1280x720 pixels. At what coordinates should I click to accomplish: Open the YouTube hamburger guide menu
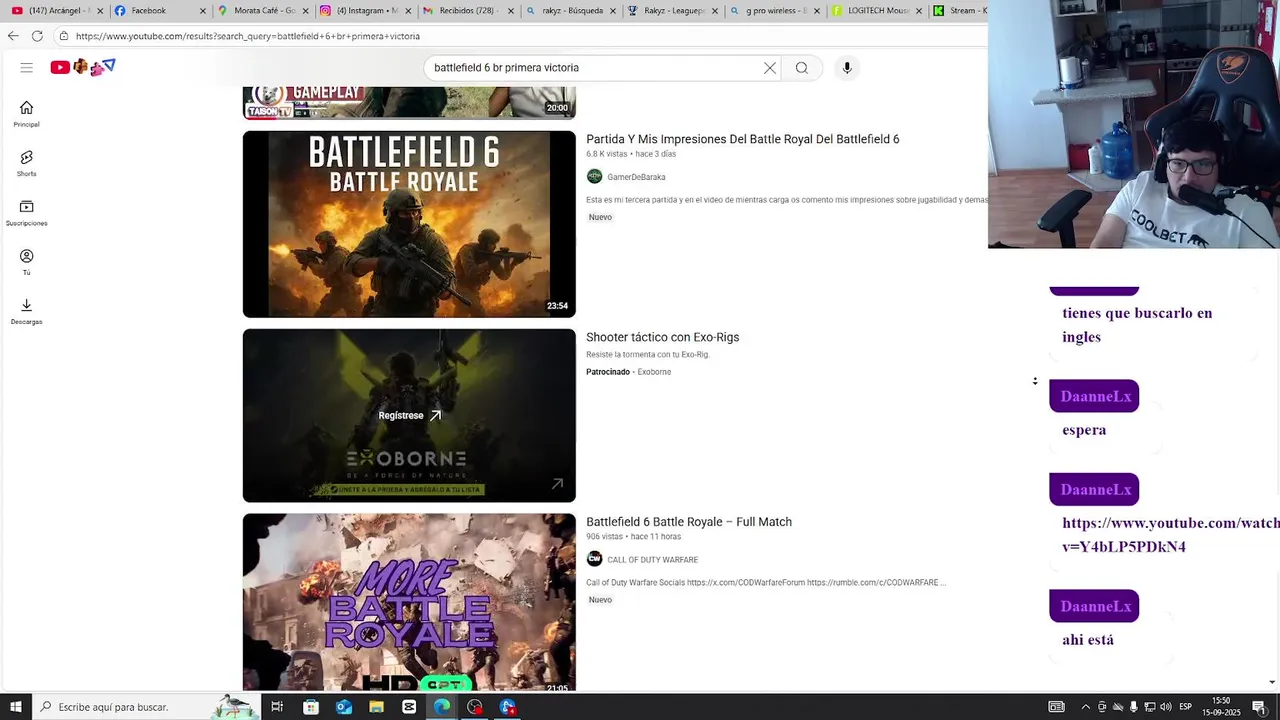coord(26,68)
